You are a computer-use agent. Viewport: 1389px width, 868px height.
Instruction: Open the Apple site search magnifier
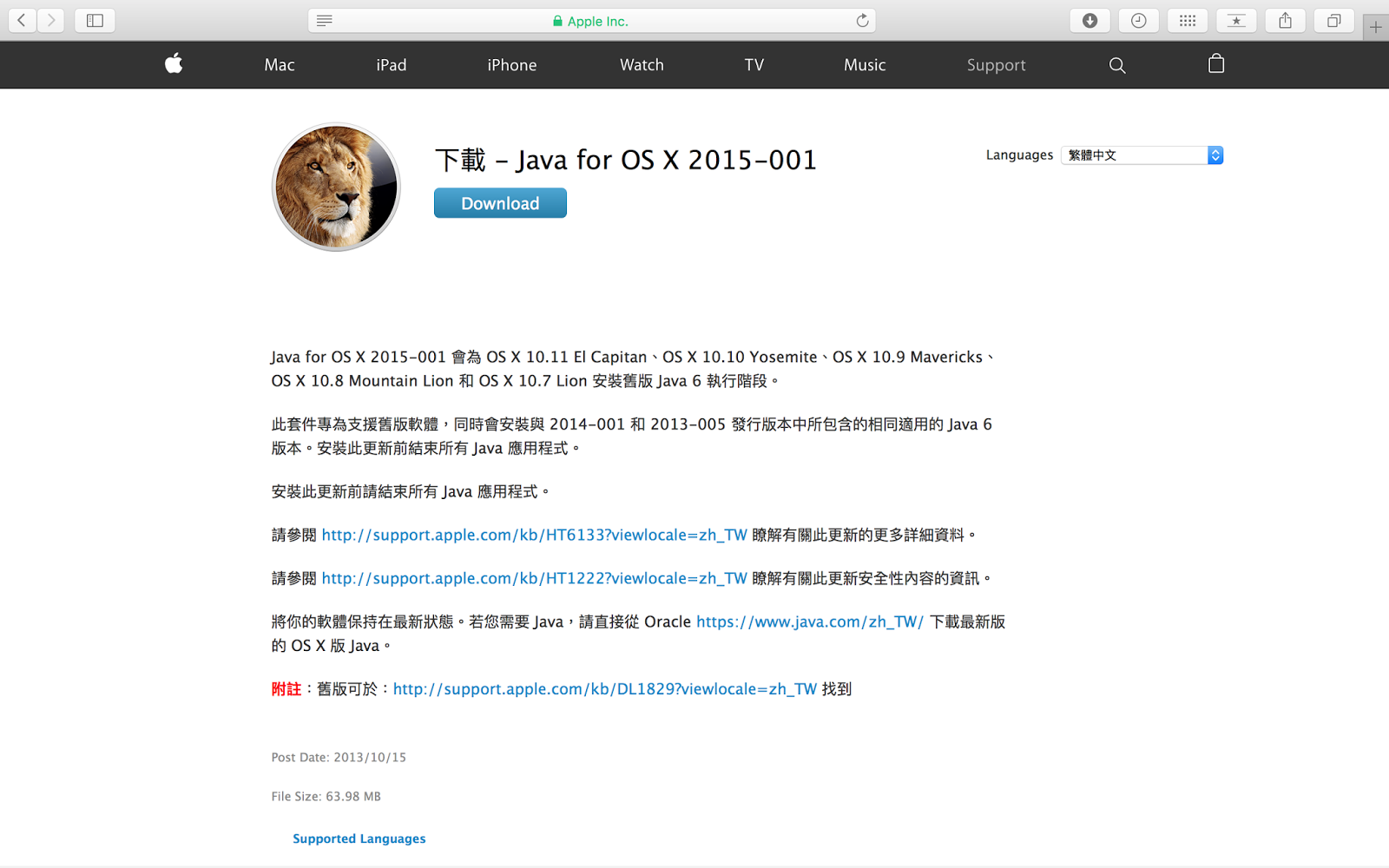(1117, 65)
